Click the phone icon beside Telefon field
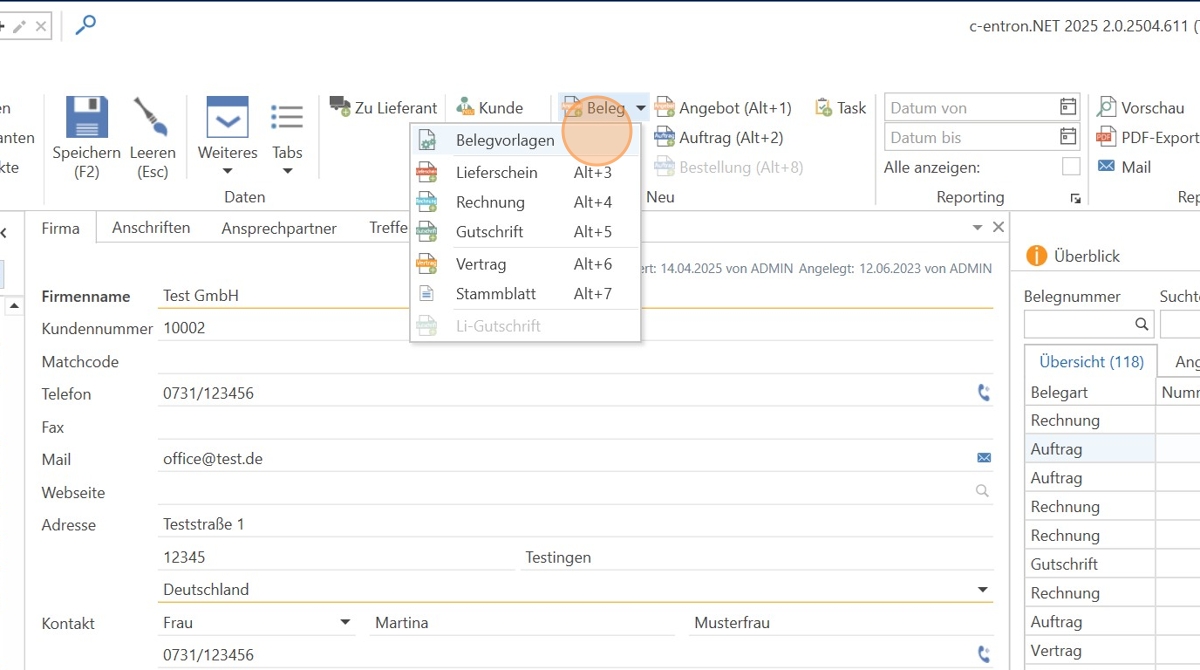This screenshot has height=670, width=1200. (x=983, y=393)
